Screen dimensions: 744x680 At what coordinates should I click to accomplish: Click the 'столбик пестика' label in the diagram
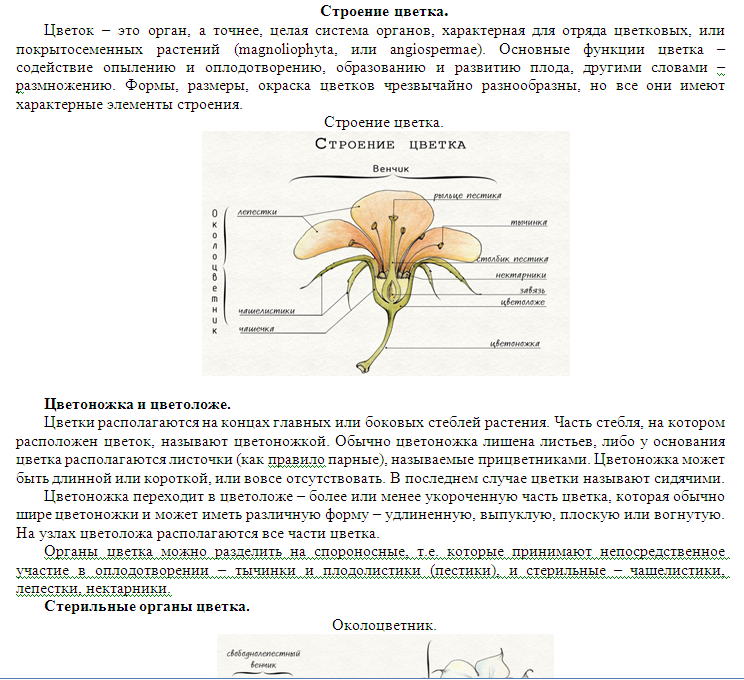(x=512, y=259)
